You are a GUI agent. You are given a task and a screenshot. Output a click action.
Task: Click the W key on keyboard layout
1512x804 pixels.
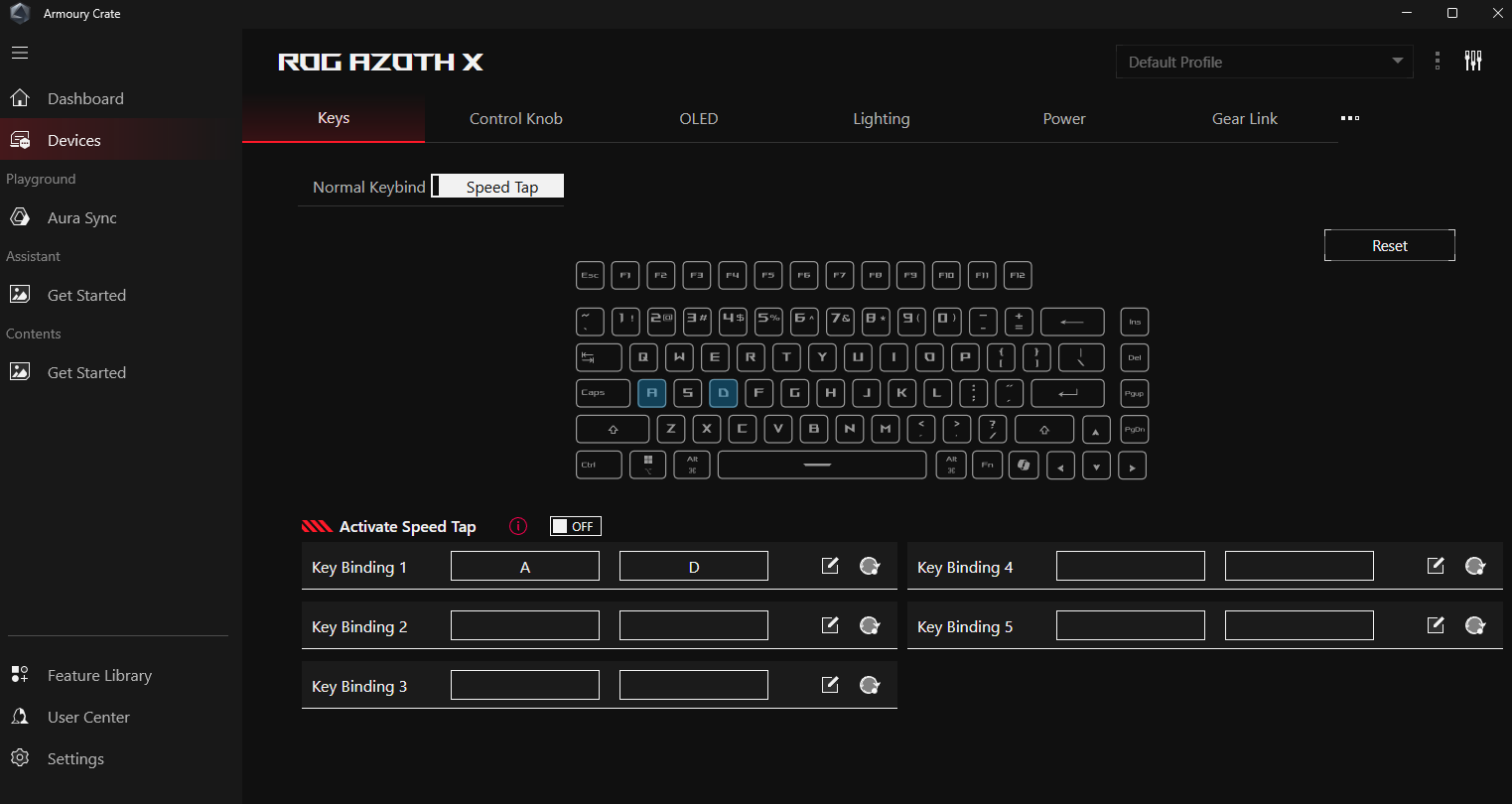[x=679, y=357]
